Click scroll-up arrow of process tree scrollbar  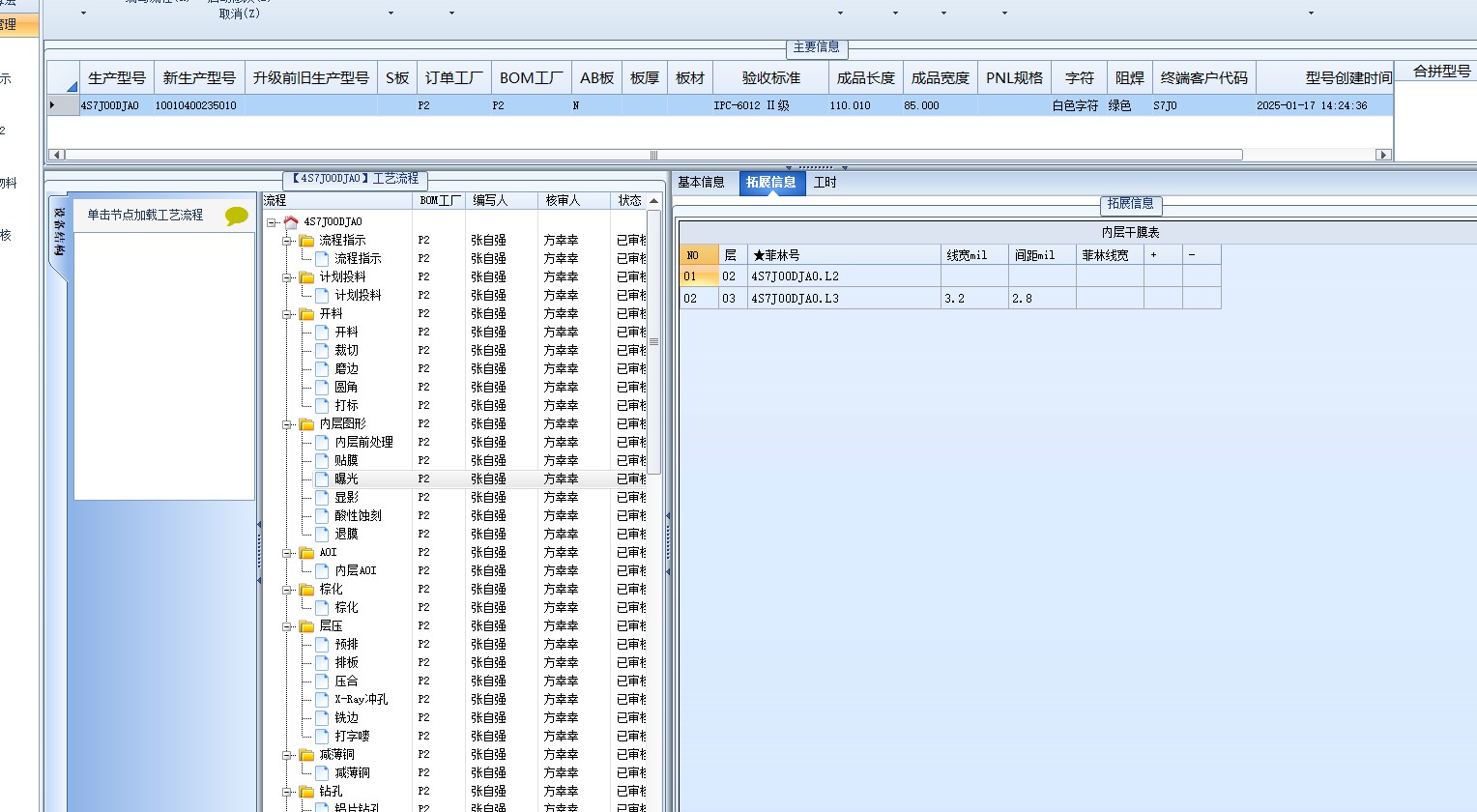[x=654, y=201]
